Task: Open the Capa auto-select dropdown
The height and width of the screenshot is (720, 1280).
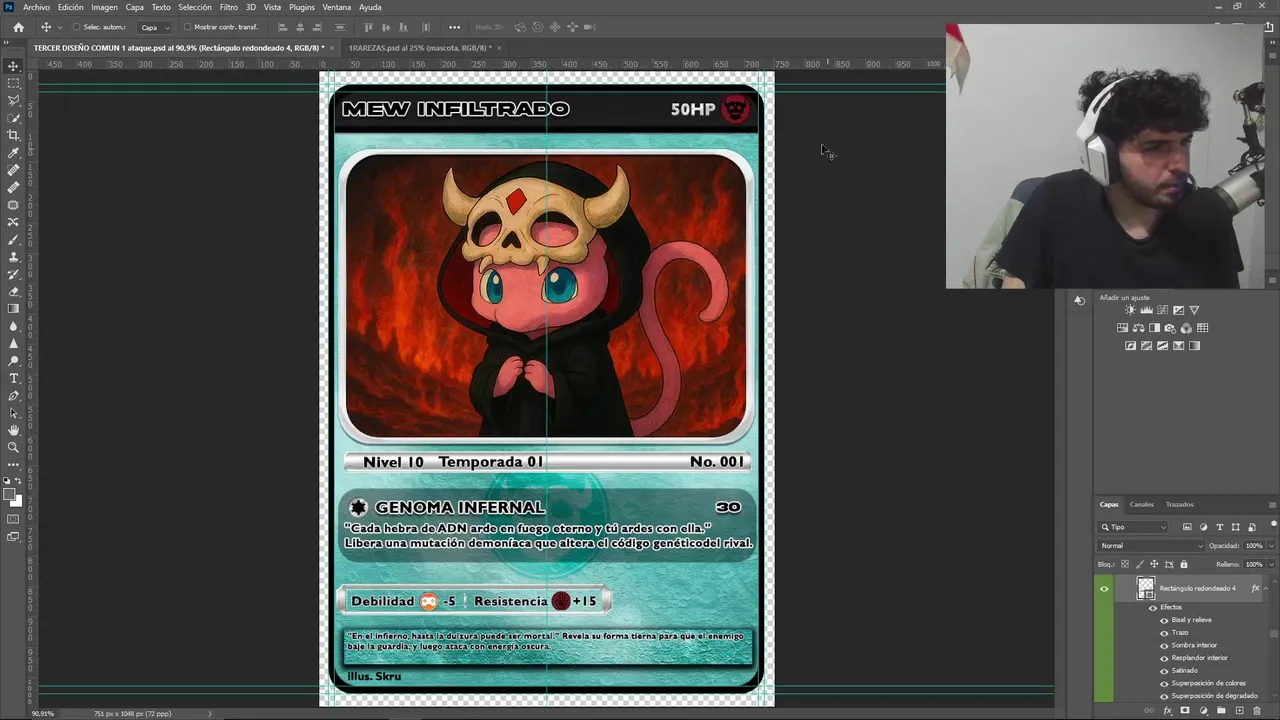Action: tap(153, 27)
